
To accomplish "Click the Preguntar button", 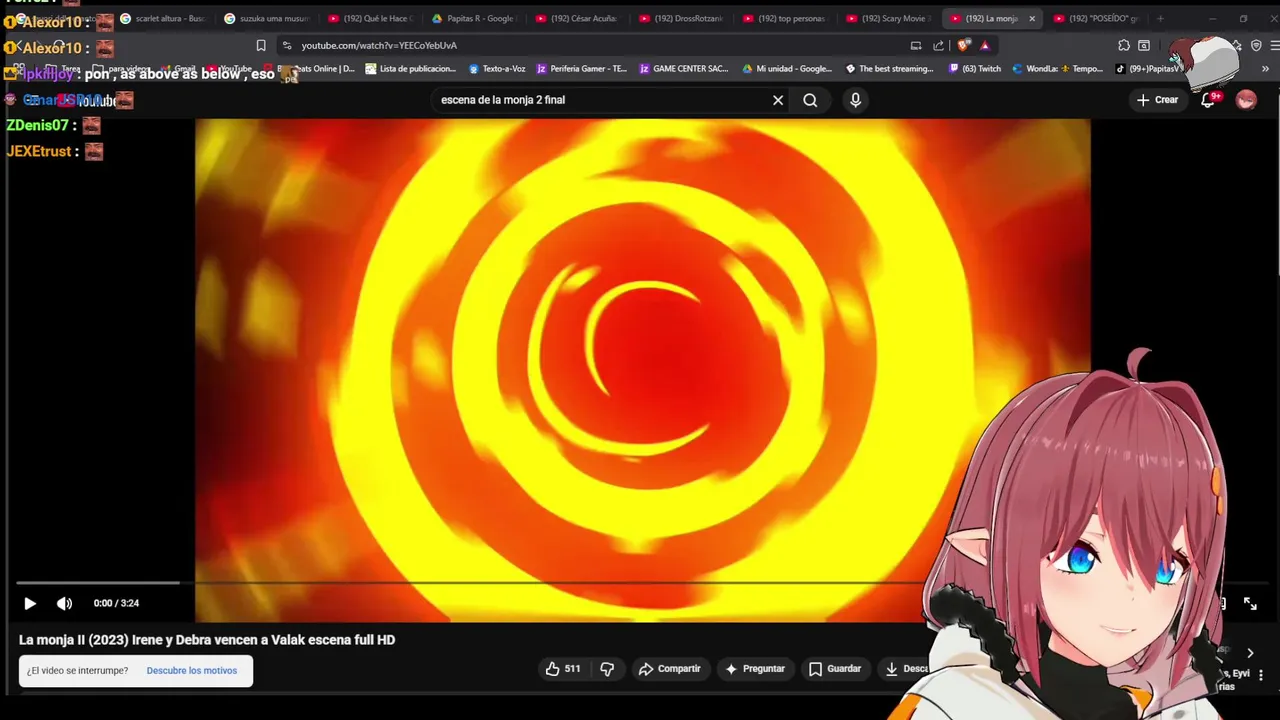I will tap(754, 669).
